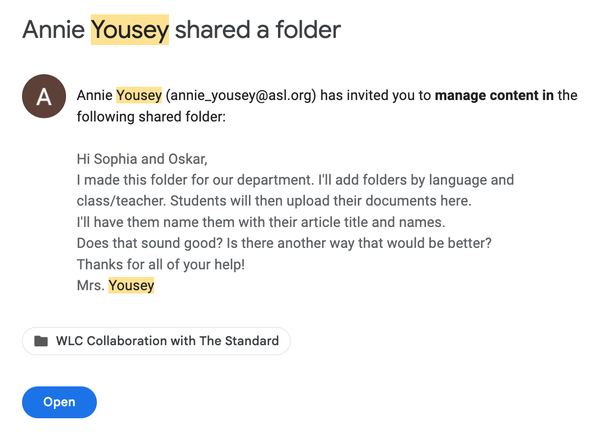This screenshot has height=432, width=600.
Task: Click the highlighted Yousey in the heading
Action: (x=130, y=29)
